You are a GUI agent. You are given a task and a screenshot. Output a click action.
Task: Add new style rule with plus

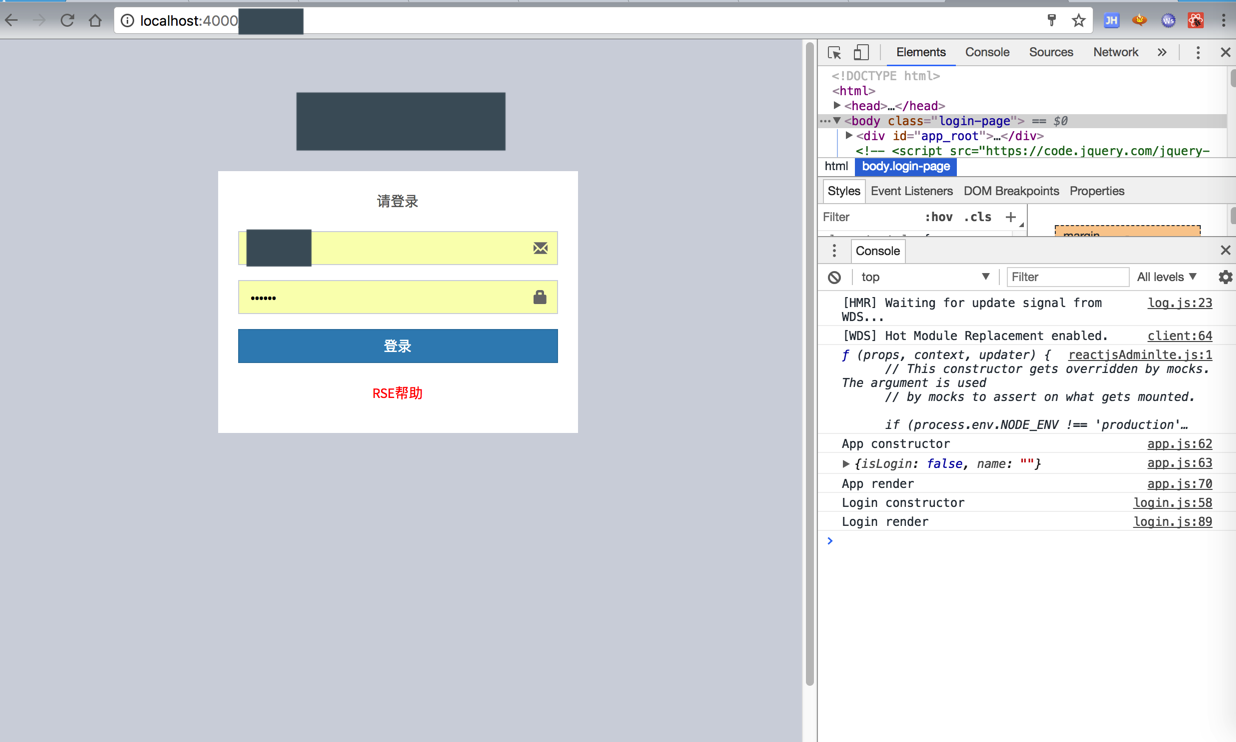[1010, 217]
